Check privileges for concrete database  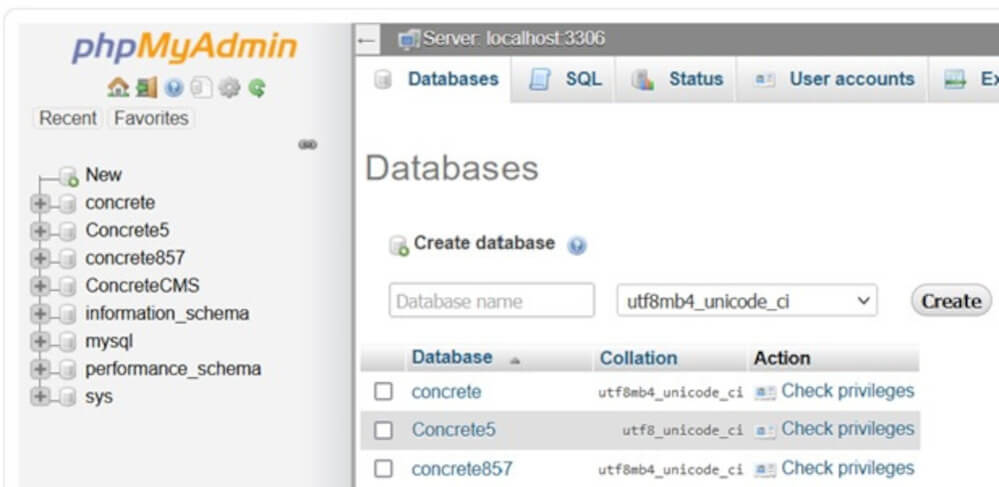847,391
